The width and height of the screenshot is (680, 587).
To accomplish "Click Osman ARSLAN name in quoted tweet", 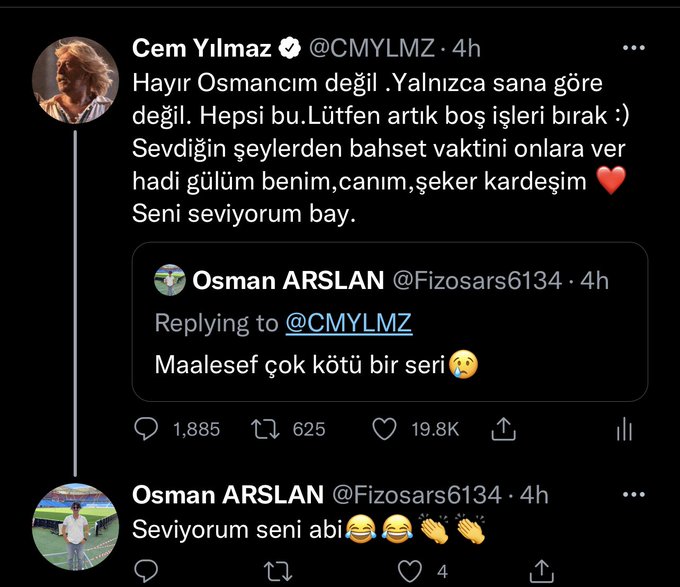I will click(x=288, y=281).
